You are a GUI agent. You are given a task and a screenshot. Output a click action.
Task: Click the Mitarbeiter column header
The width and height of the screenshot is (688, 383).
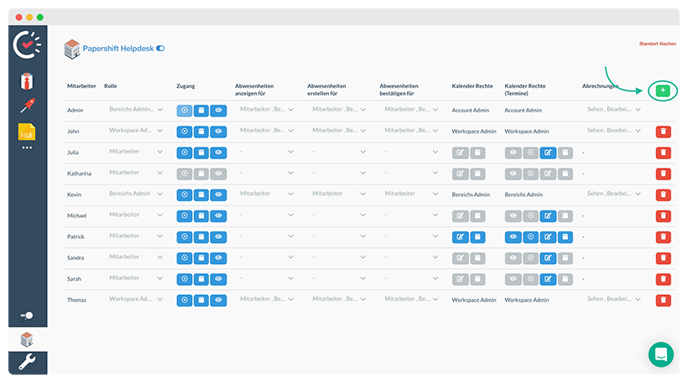[81, 86]
